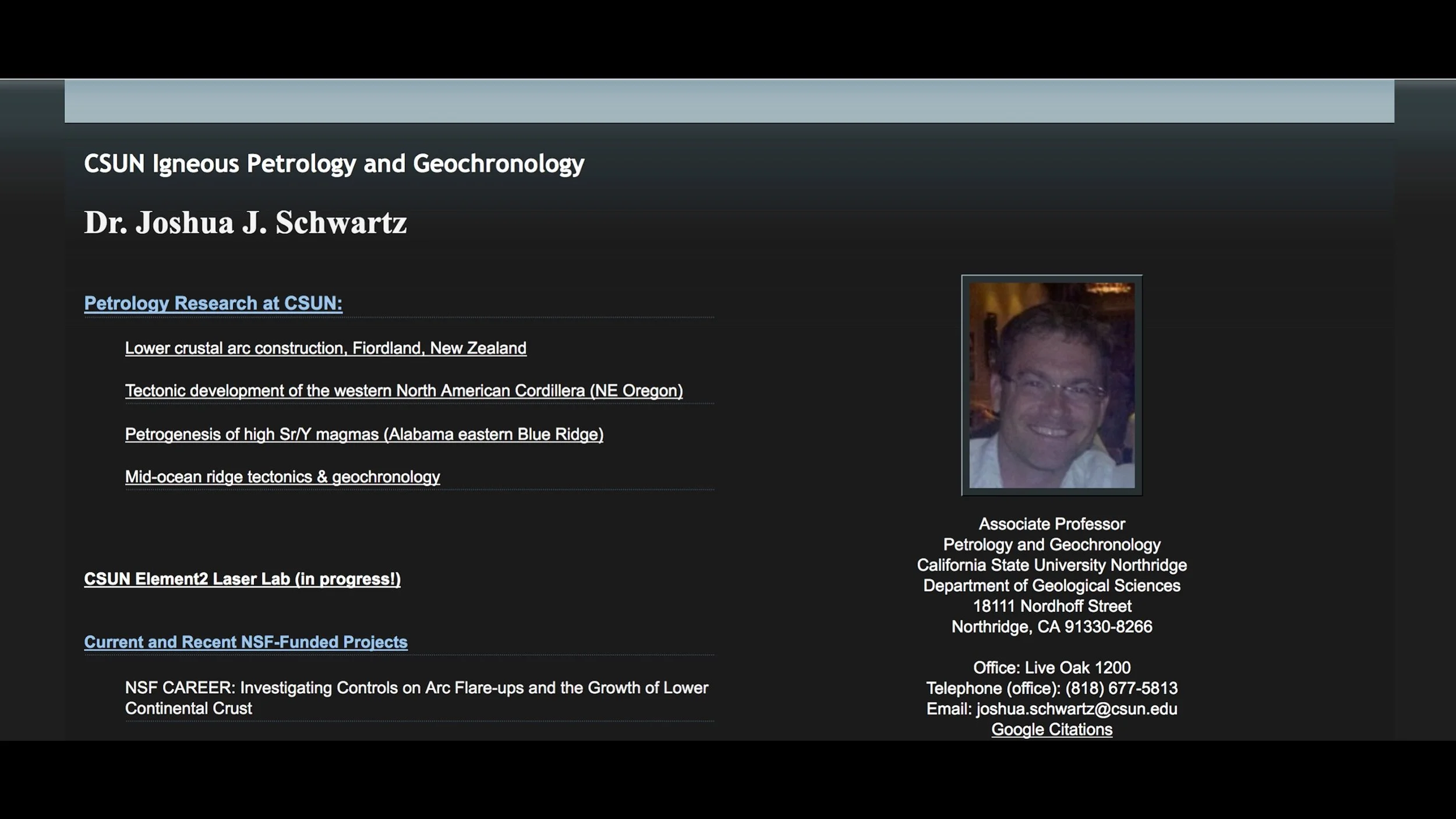This screenshot has width=1456, height=819.
Task: Open Lower crustal arc construction, Fiordland link
Action: [x=325, y=348]
